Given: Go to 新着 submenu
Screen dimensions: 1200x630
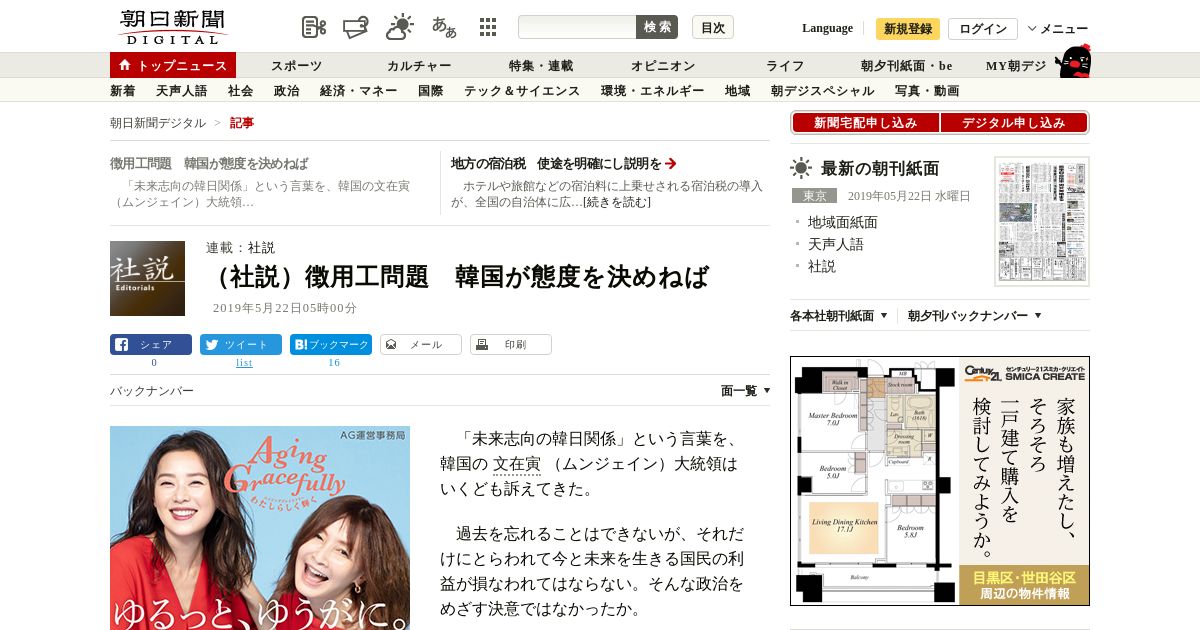Looking at the screenshot, I should pos(123,90).
